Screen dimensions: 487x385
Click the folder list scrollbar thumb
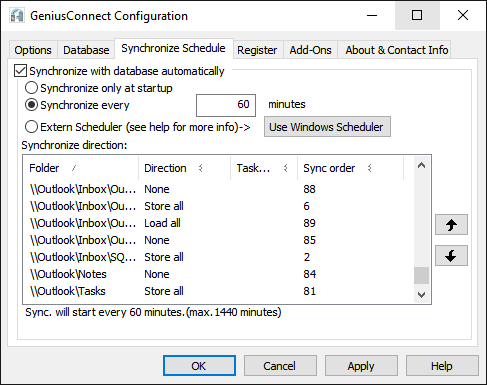(421, 276)
